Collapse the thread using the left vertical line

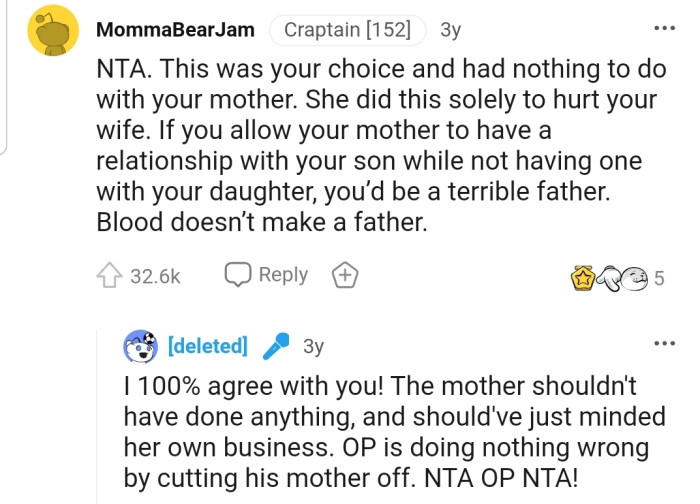[x=6, y=80]
